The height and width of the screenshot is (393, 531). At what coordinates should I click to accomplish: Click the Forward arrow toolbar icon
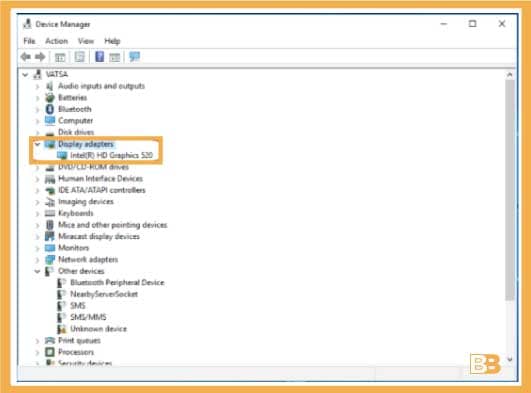click(x=40, y=57)
